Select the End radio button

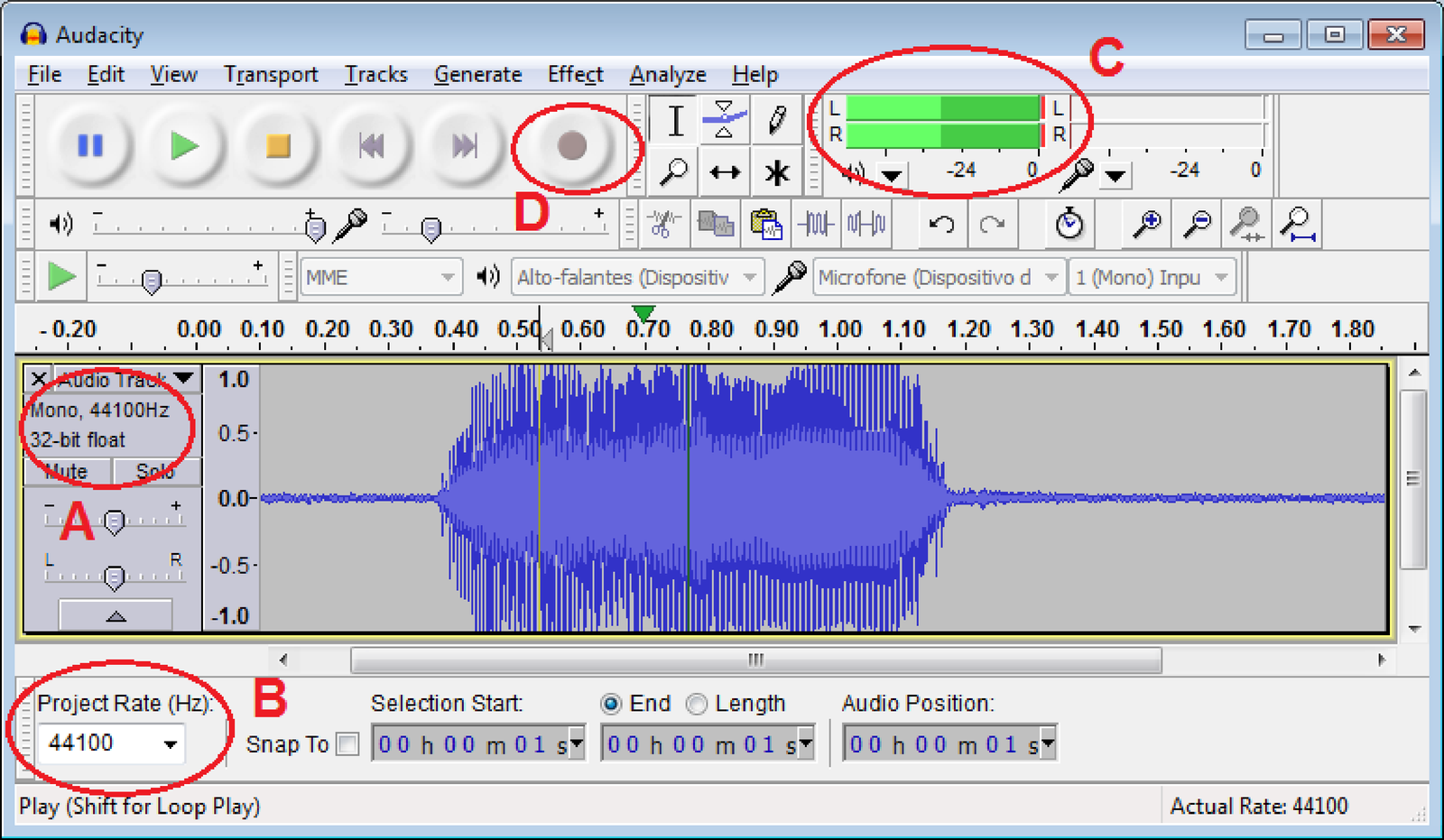click(x=611, y=704)
